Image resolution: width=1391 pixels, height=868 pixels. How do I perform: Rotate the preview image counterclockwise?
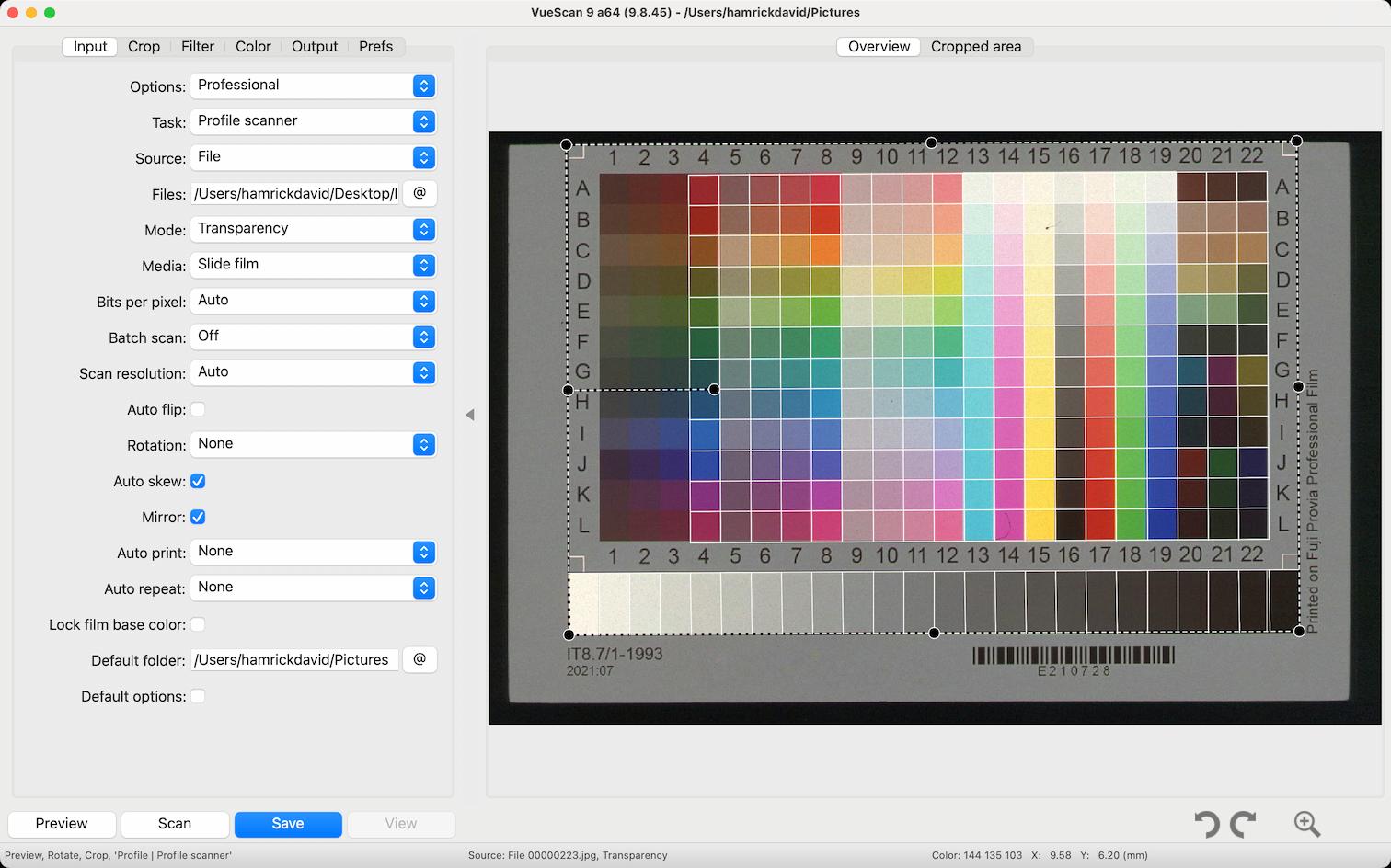tap(1208, 824)
